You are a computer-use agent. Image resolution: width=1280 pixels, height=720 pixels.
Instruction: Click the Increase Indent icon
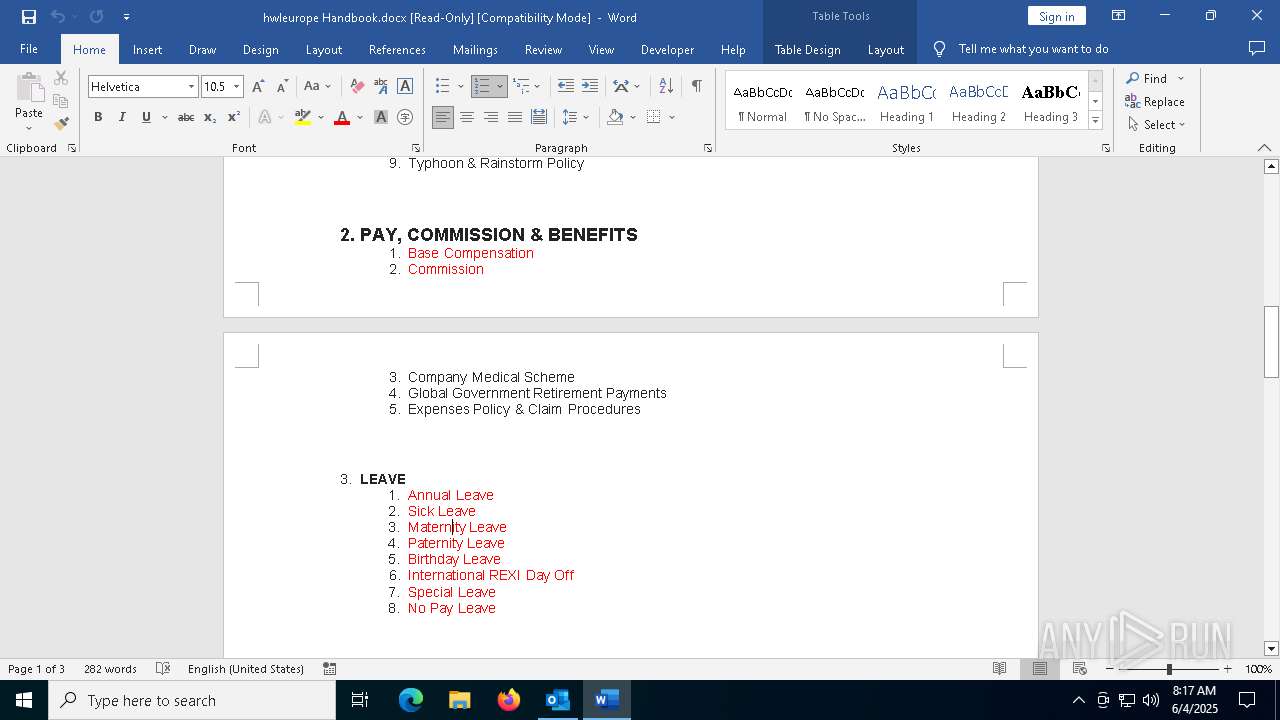[x=590, y=87]
